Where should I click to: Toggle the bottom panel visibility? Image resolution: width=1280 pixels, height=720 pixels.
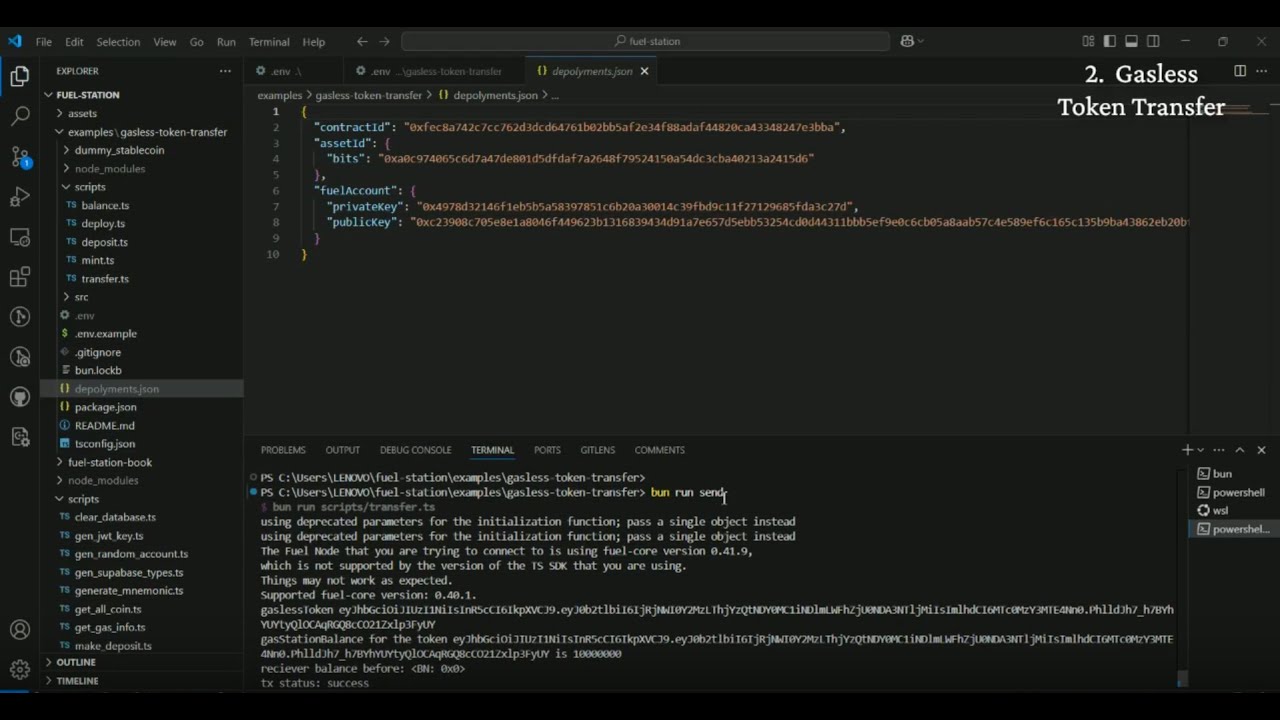pos(1132,41)
